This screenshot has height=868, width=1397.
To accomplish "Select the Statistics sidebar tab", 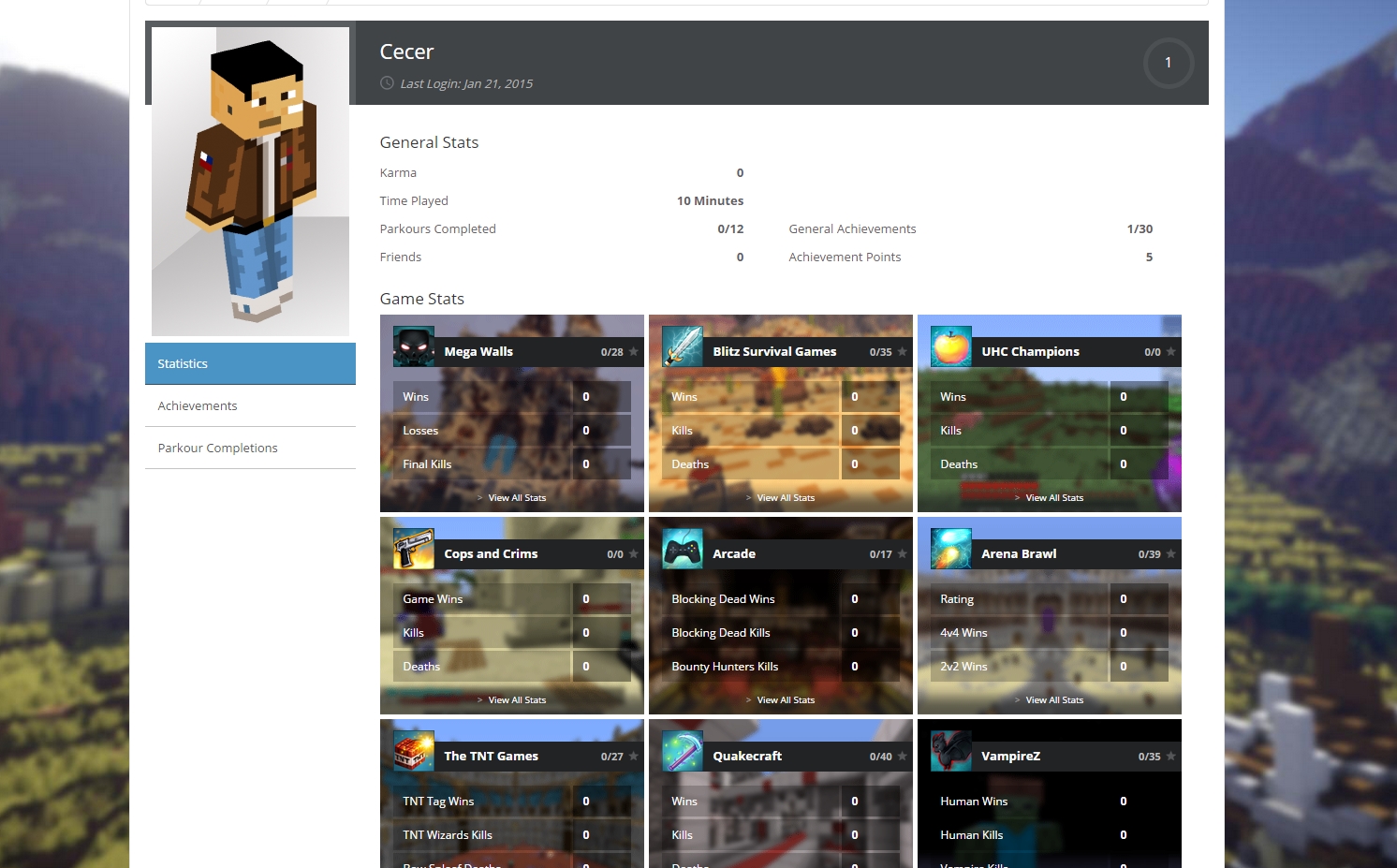I will tap(250, 363).
